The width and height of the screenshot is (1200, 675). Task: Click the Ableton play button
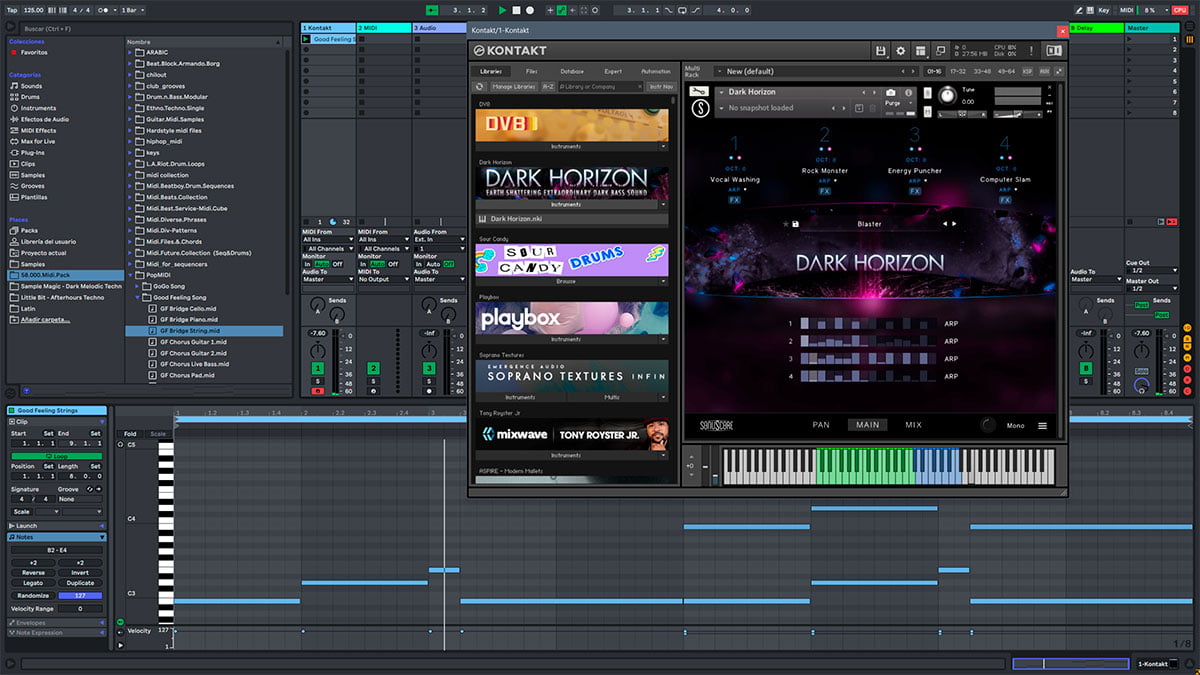coord(503,10)
